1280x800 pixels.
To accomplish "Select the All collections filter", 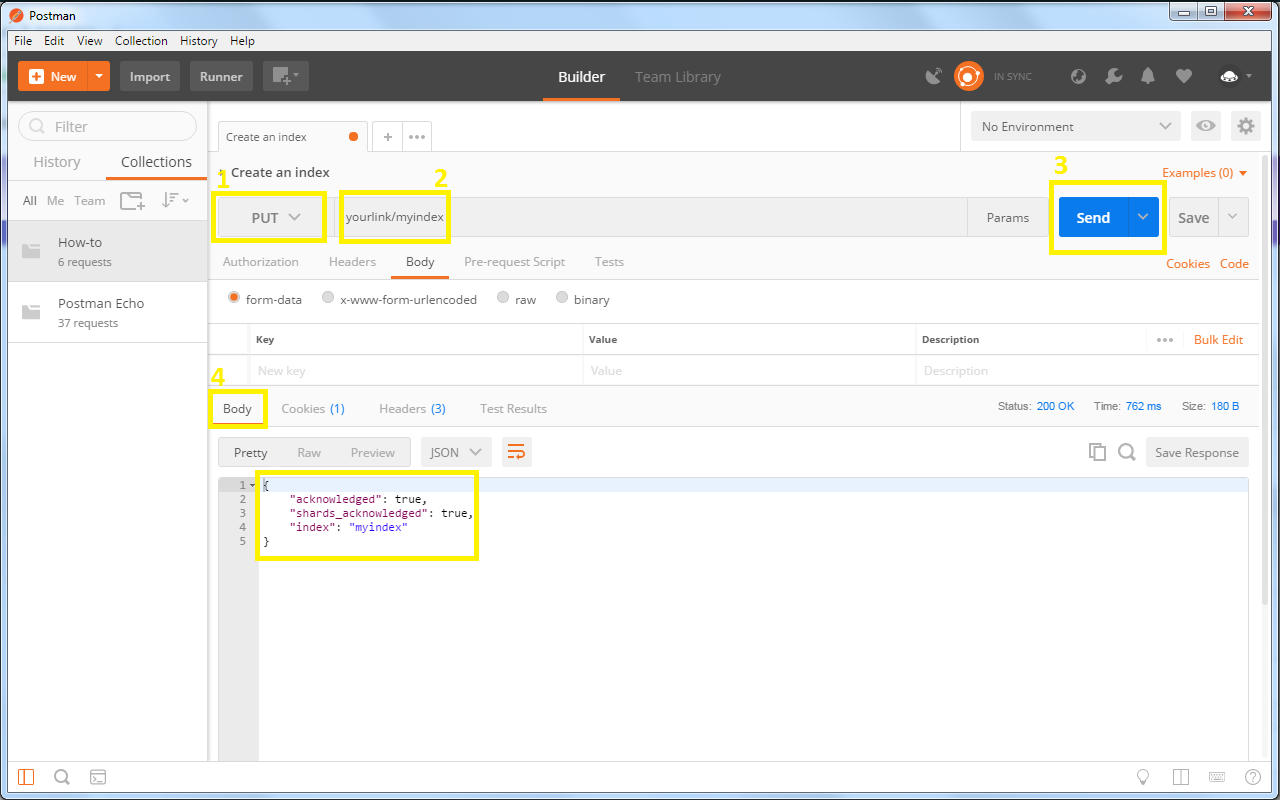I will pyautogui.click(x=30, y=201).
